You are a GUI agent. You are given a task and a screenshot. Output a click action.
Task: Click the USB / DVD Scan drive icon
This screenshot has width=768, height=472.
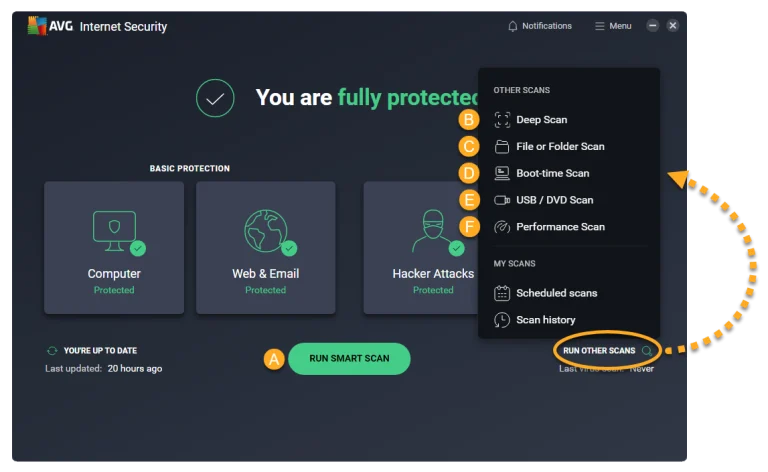(502, 200)
